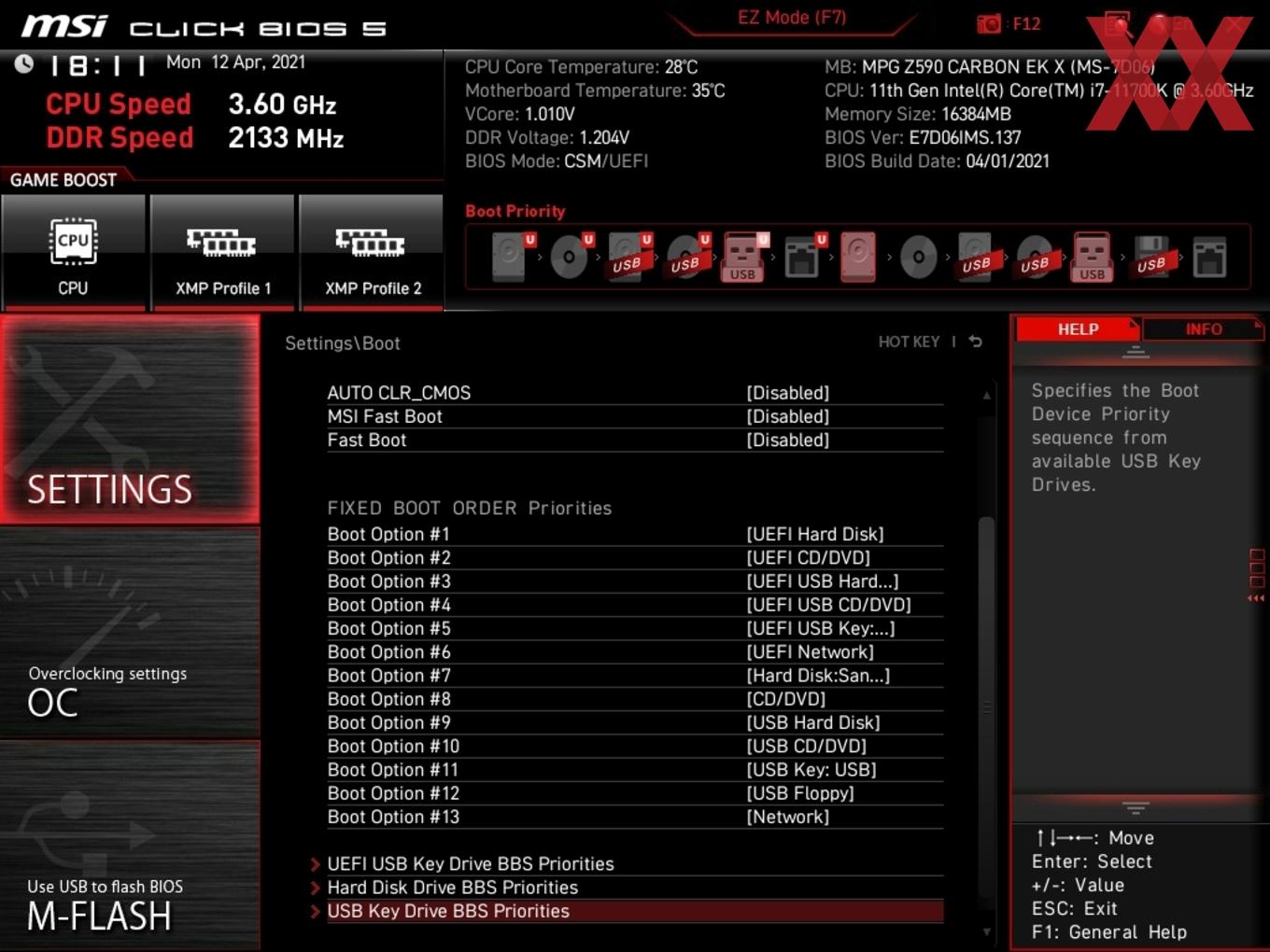Viewport: 1270px width, 952px height.
Task: Select the legacy USB Key boot icon
Action: pos(1093,258)
